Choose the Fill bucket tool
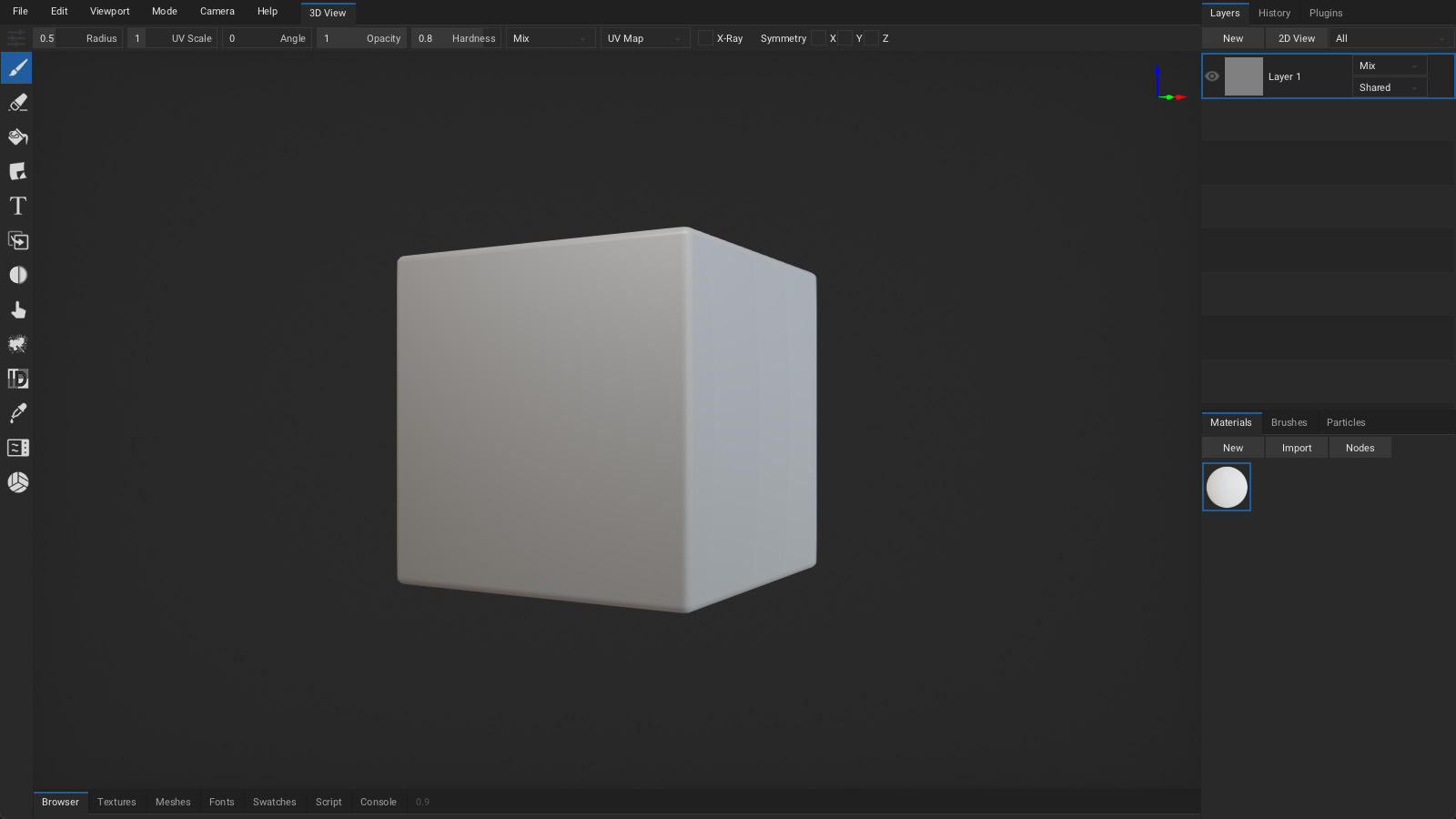The width and height of the screenshot is (1456, 819). click(17, 137)
